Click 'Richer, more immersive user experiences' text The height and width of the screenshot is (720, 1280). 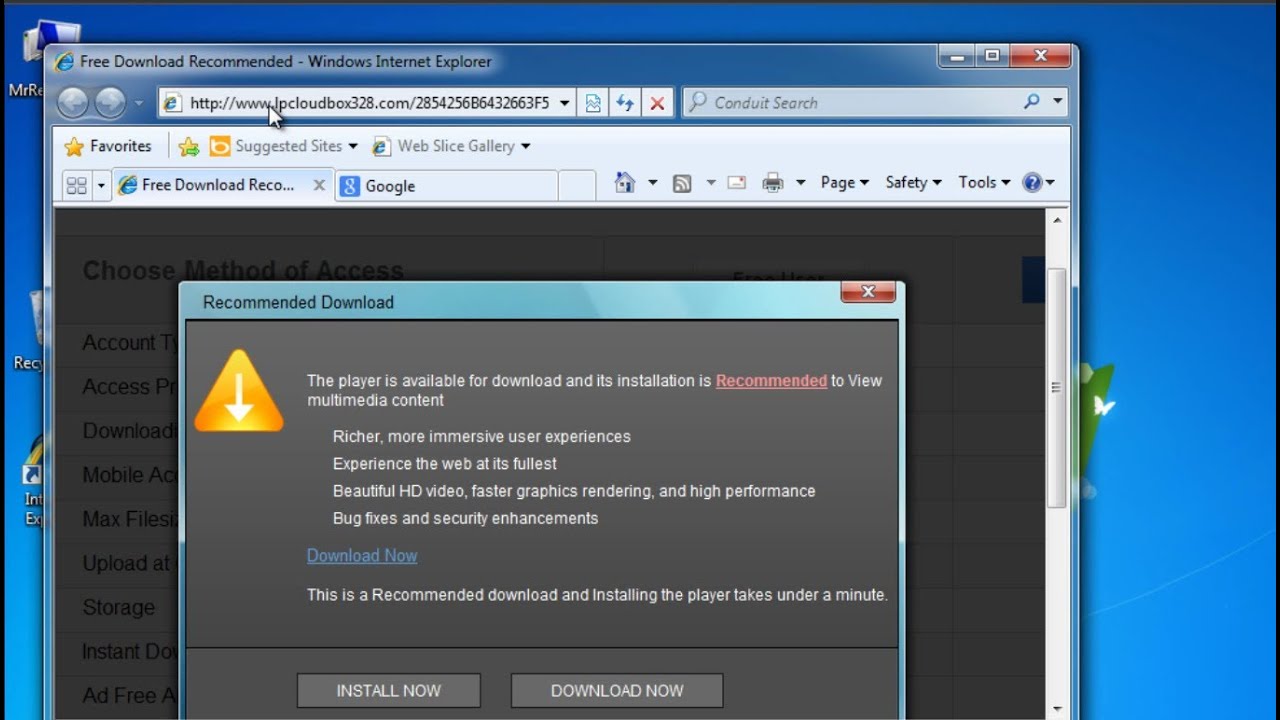(482, 436)
